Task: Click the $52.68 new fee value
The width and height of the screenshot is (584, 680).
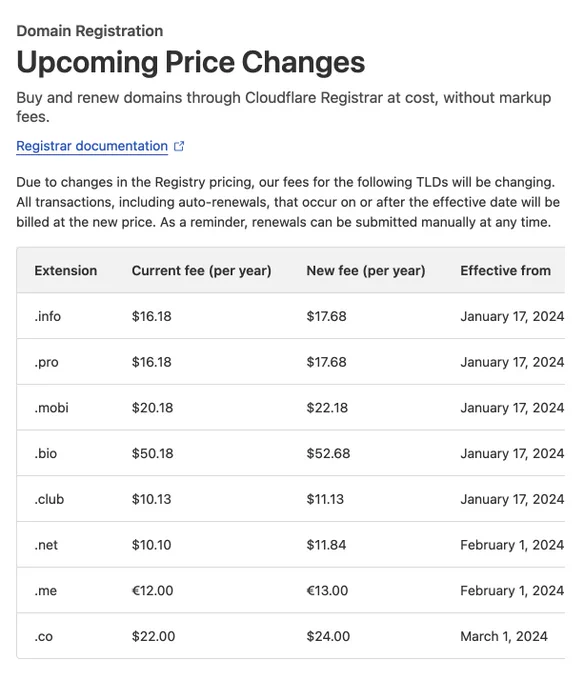Action: [x=328, y=453]
